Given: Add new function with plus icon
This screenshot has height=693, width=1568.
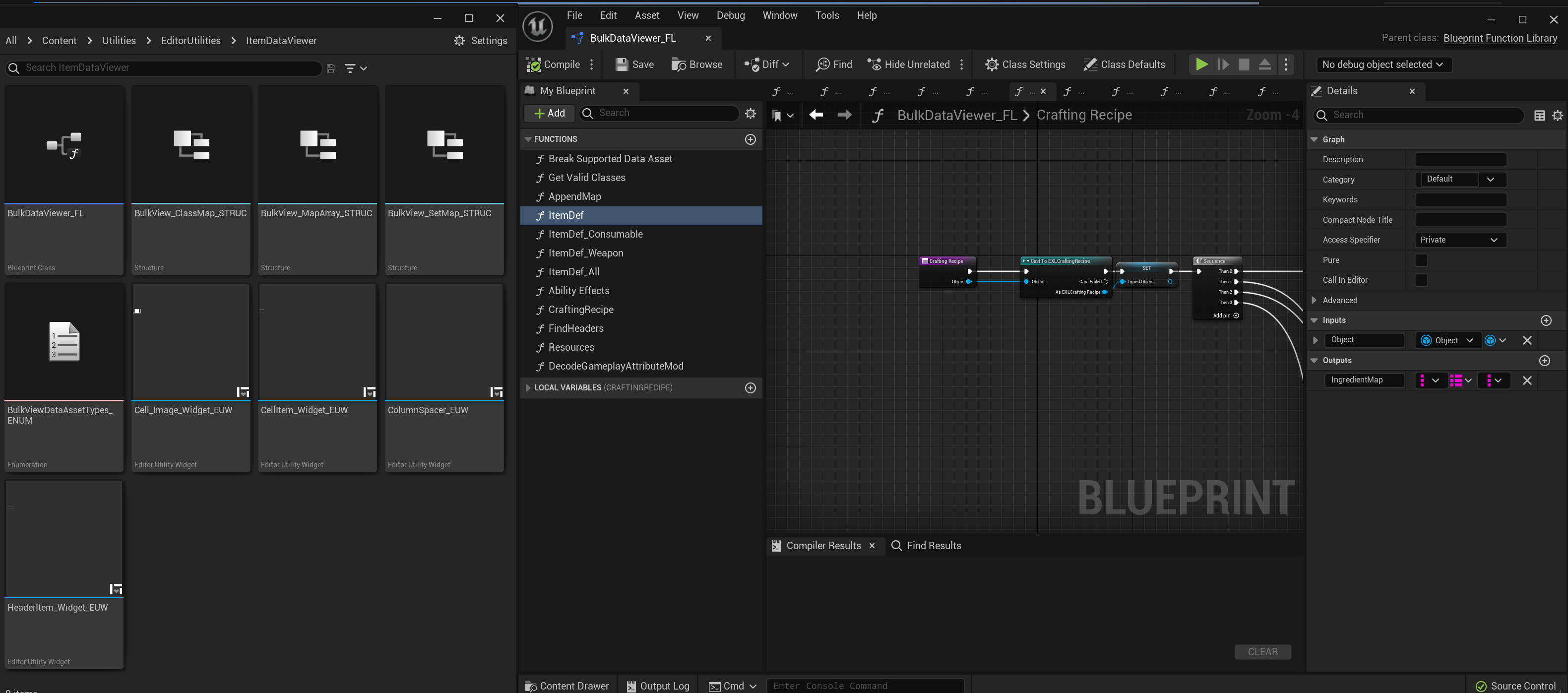Looking at the screenshot, I should 750,139.
